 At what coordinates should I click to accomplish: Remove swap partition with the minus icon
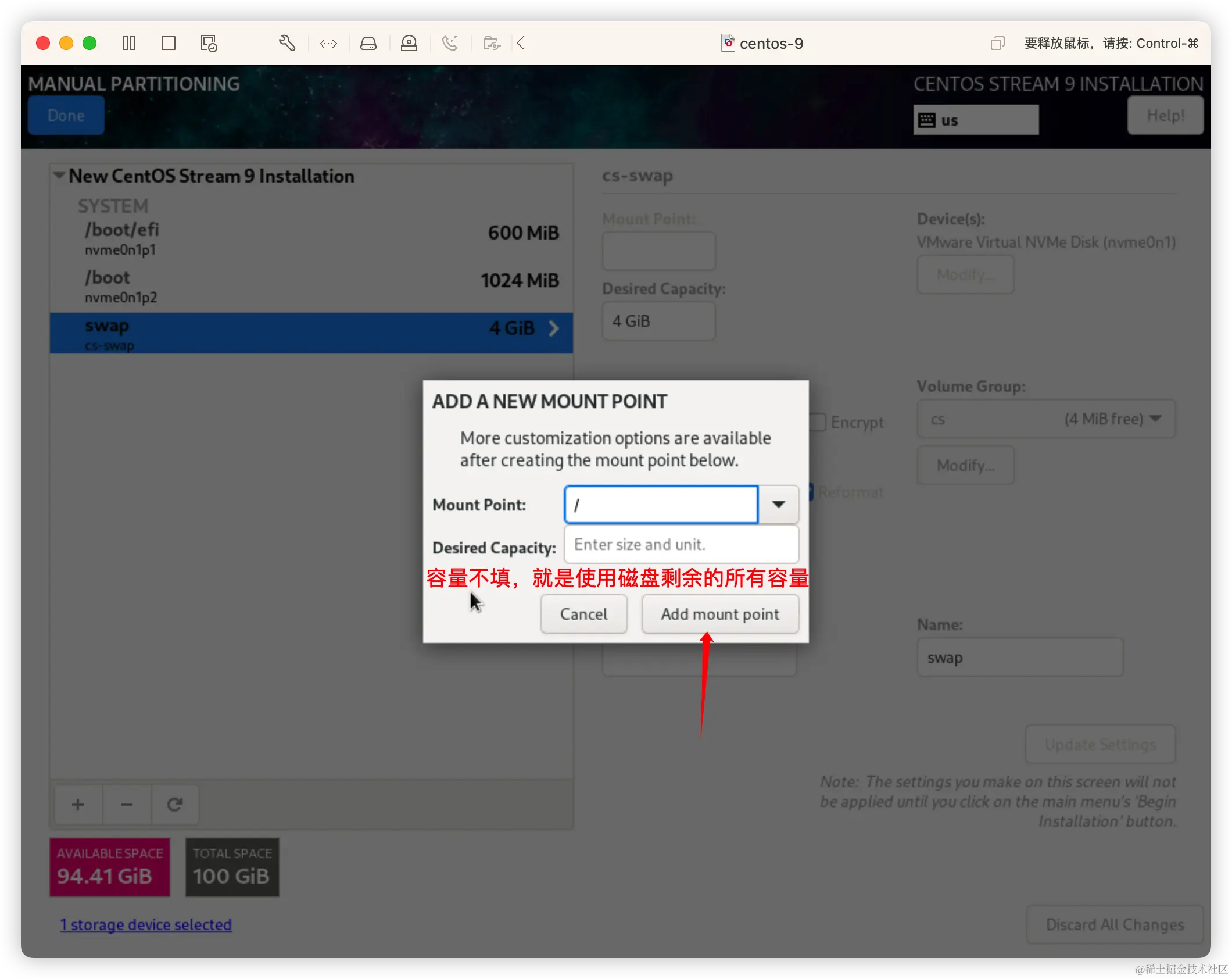[x=127, y=804]
